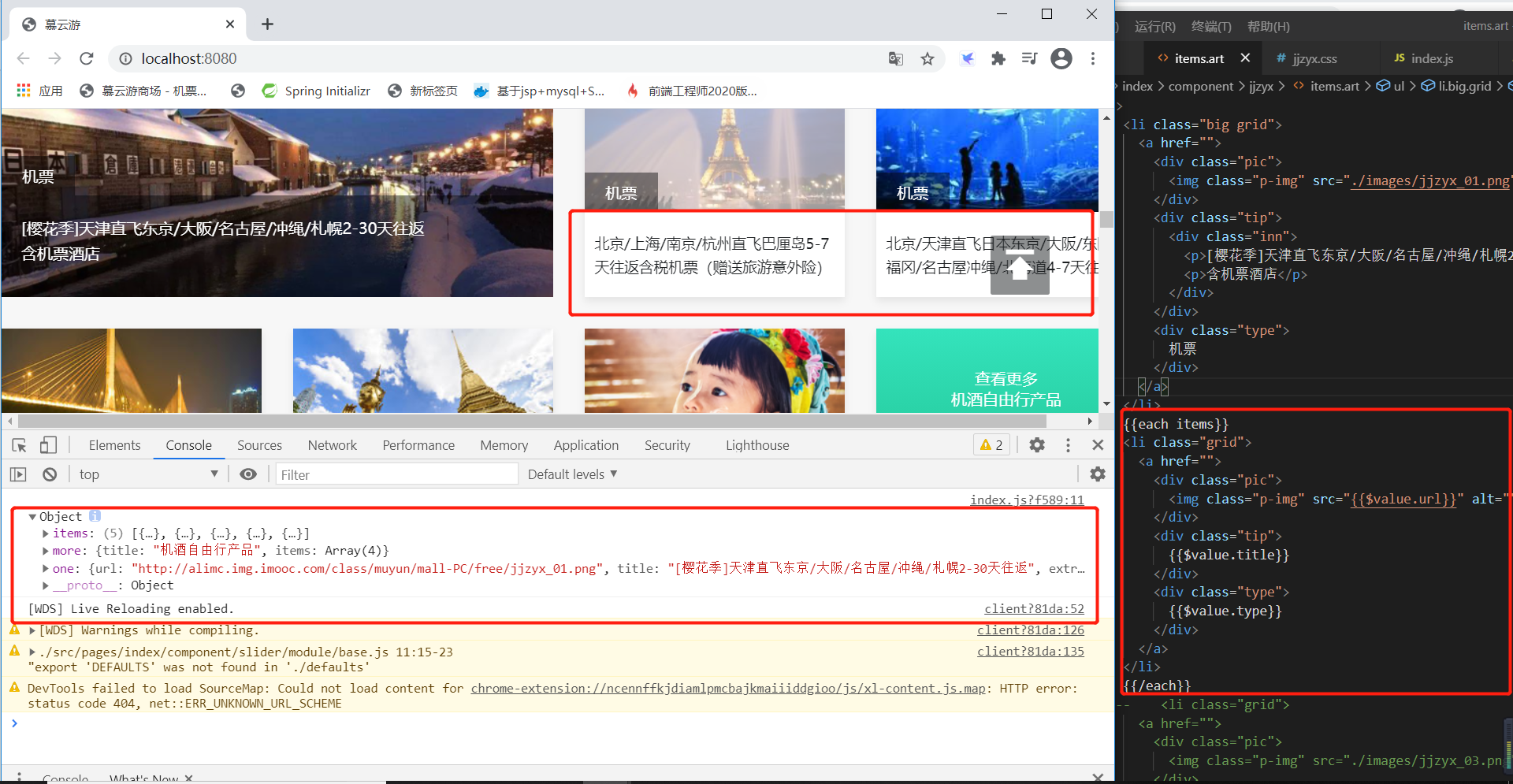
Task: Open DevTools more options menu
Action: click(1068, 445)
